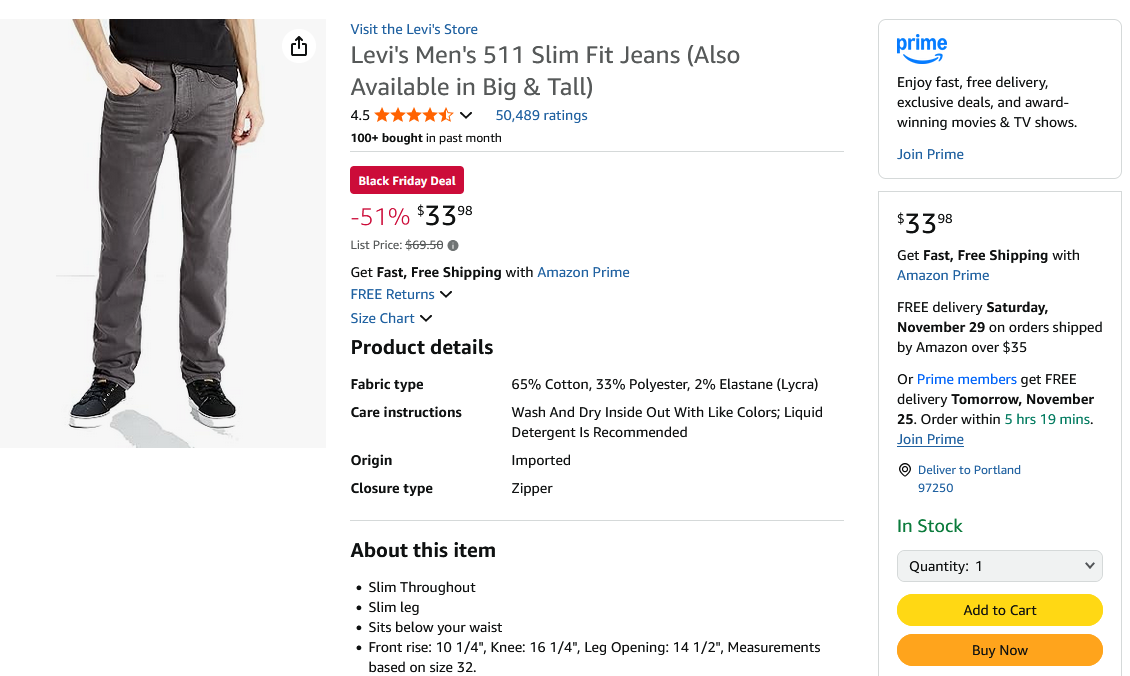The height and width of the screenshot is (676, 1130).
Task: Click the In Stock status text
Action: coord(929,525)
